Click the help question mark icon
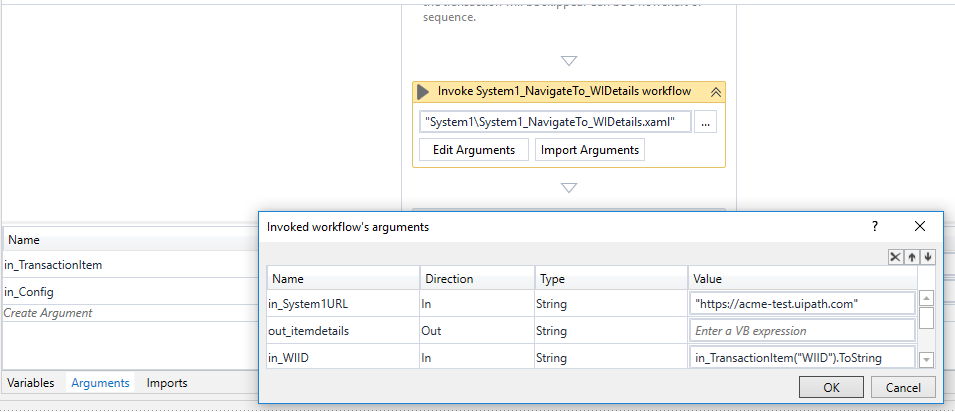 pos(875,227)
